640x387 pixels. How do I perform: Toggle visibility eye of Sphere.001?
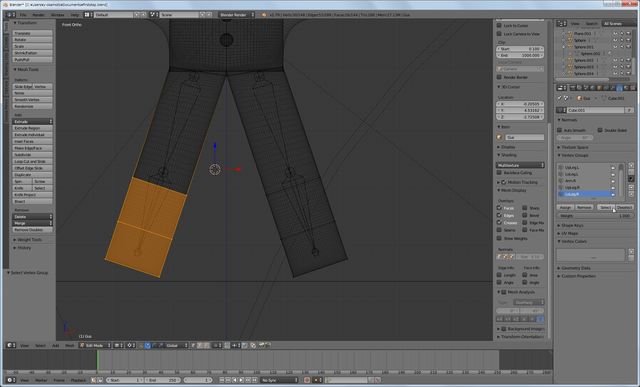pyautogui.click(x=615, y=47)
